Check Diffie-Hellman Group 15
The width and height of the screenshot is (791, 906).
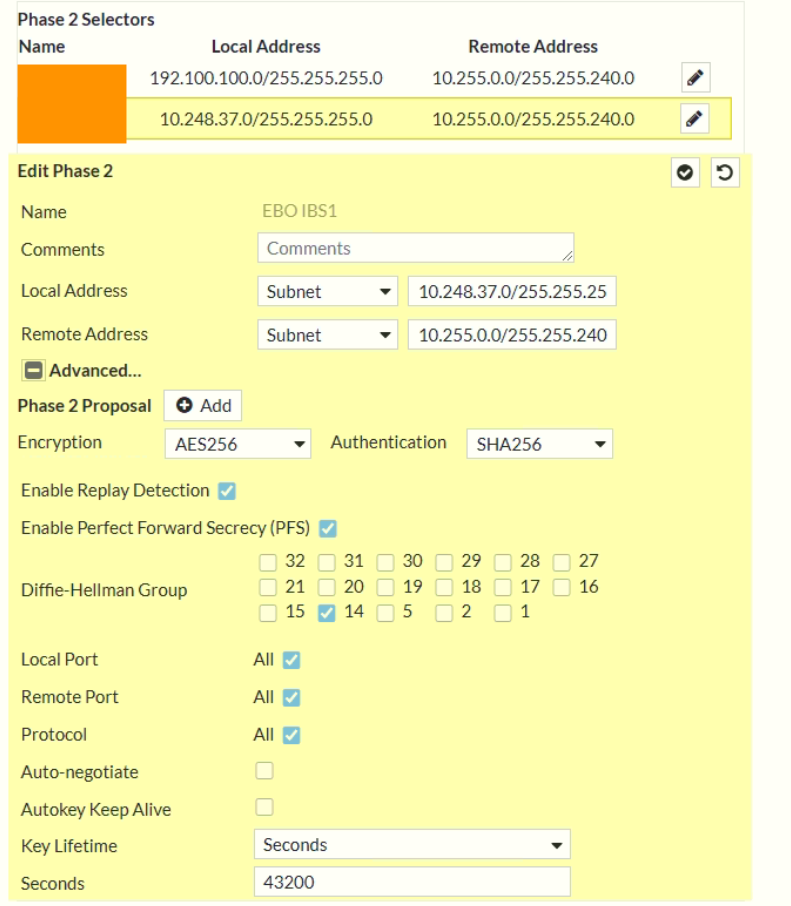tap(268, 612)
